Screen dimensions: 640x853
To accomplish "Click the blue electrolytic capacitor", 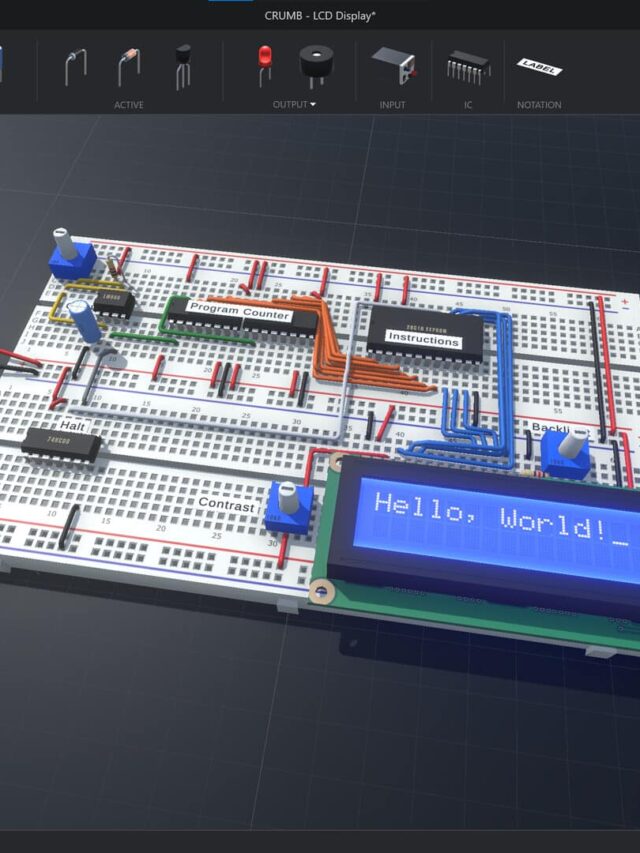I will coord(84,322).
